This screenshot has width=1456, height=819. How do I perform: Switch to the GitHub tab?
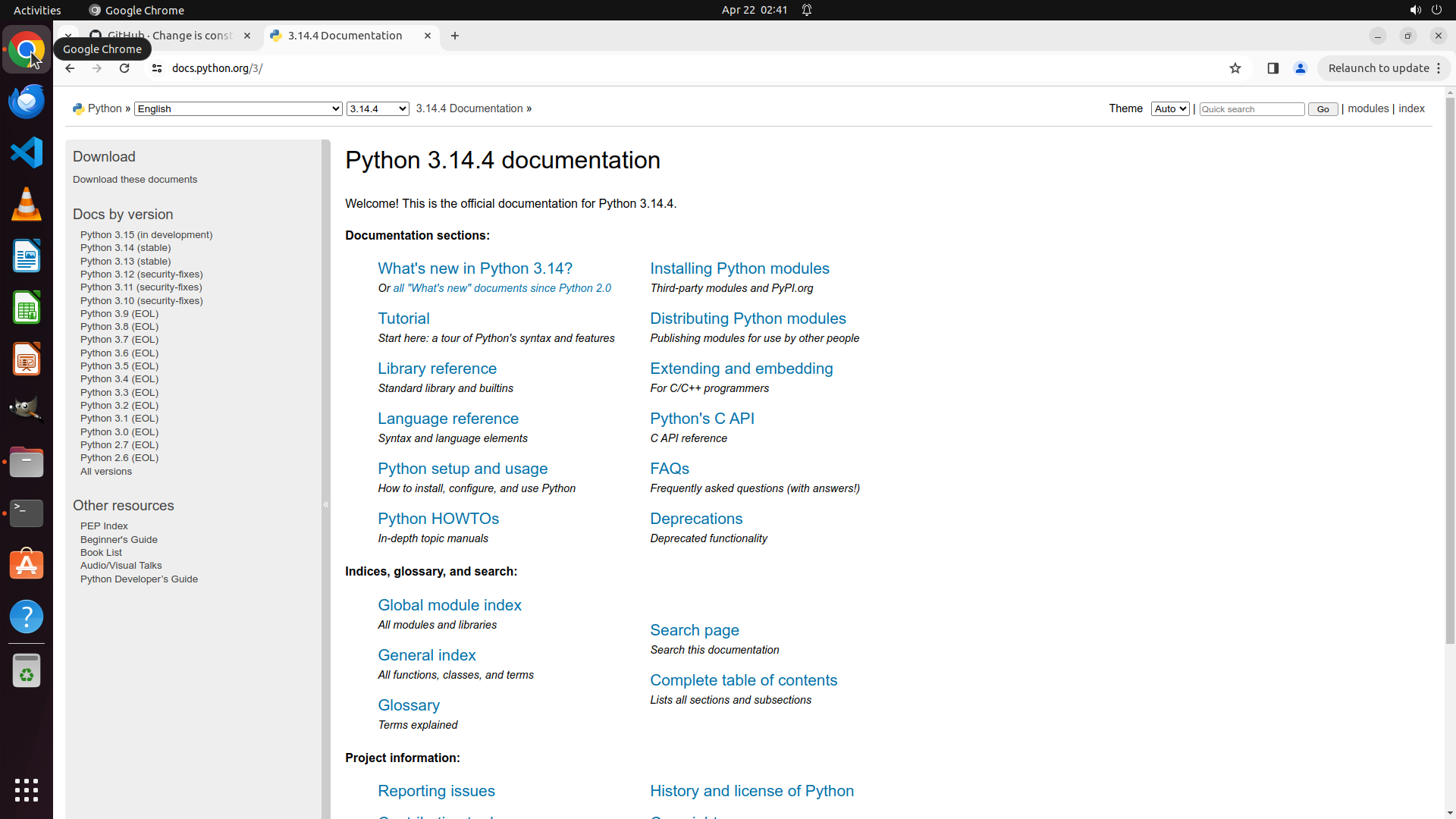169,36
